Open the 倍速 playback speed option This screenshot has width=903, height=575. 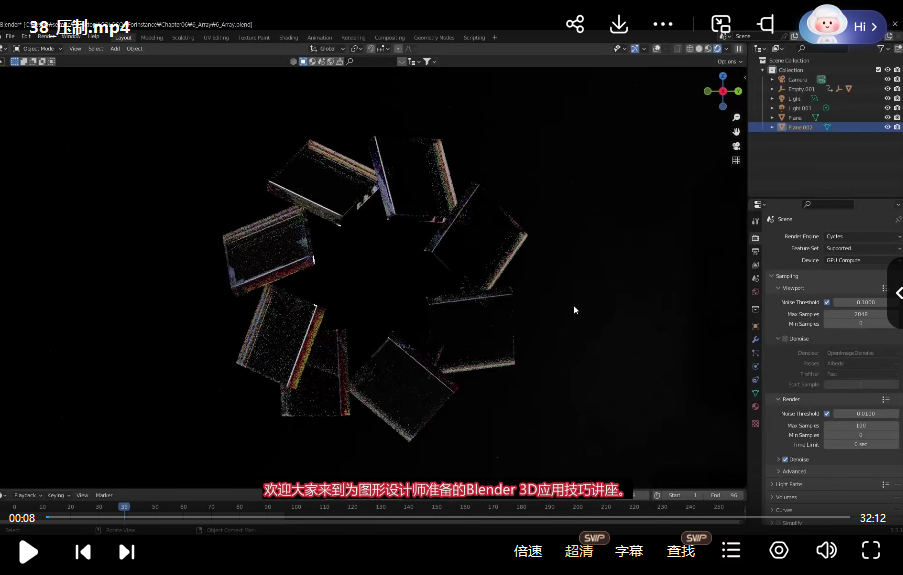[528, 551]
